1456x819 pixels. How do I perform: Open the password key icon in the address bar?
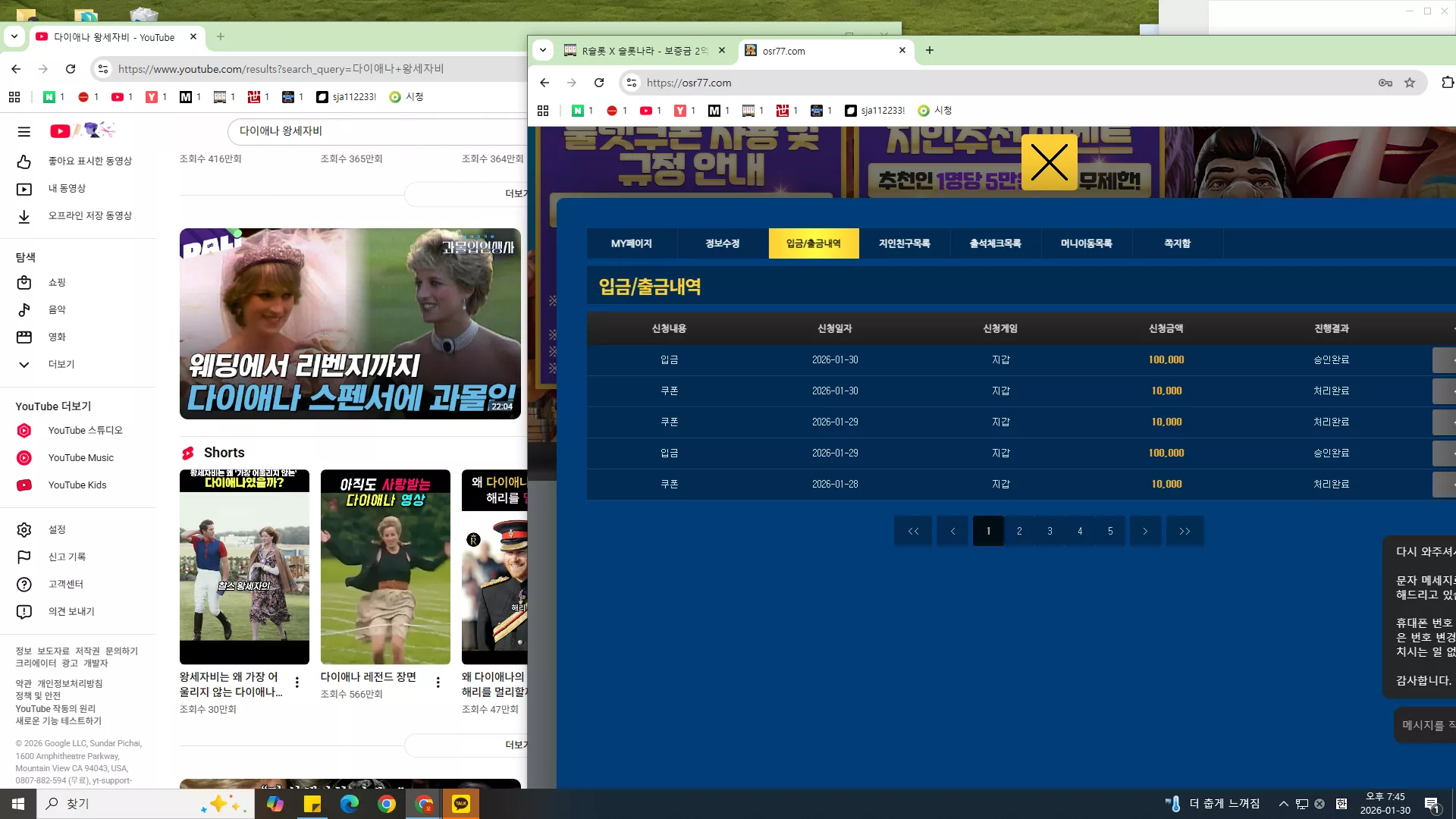[x=1385, y=83]
